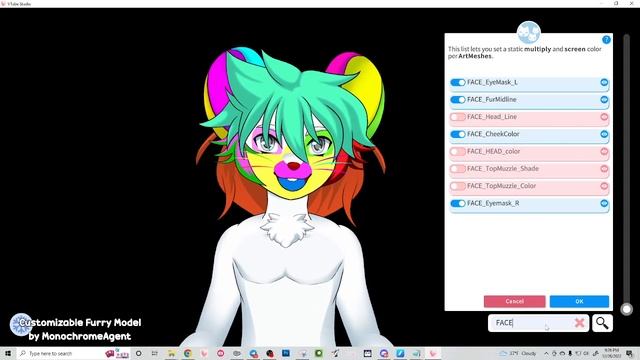Enable the FACE_TopMuzzle_Color switch
Image resolution: width=640 pixels, height=360 pixels.
[x=458, y=186]
